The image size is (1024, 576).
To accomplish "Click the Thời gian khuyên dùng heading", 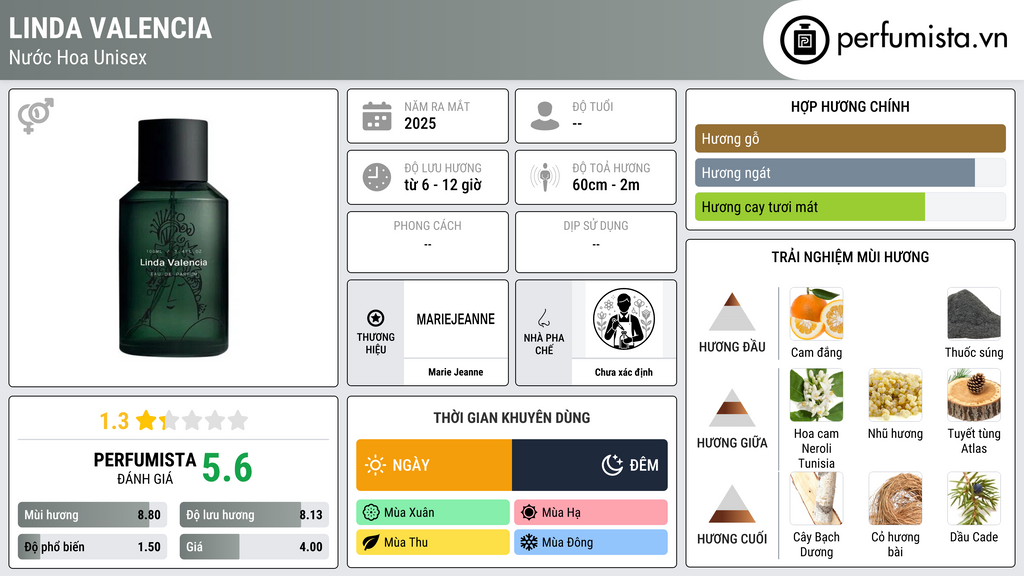I will tap(512, 418).
